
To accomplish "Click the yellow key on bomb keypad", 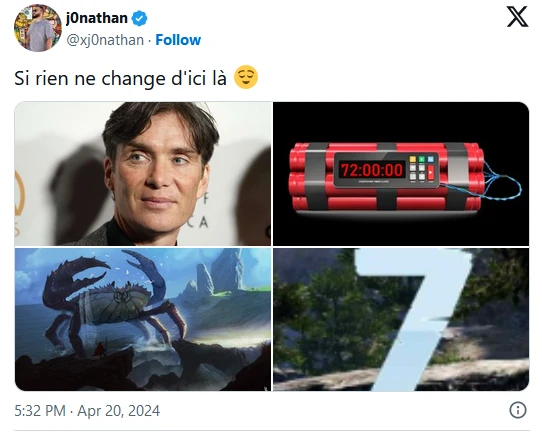I will pos(413,159).
